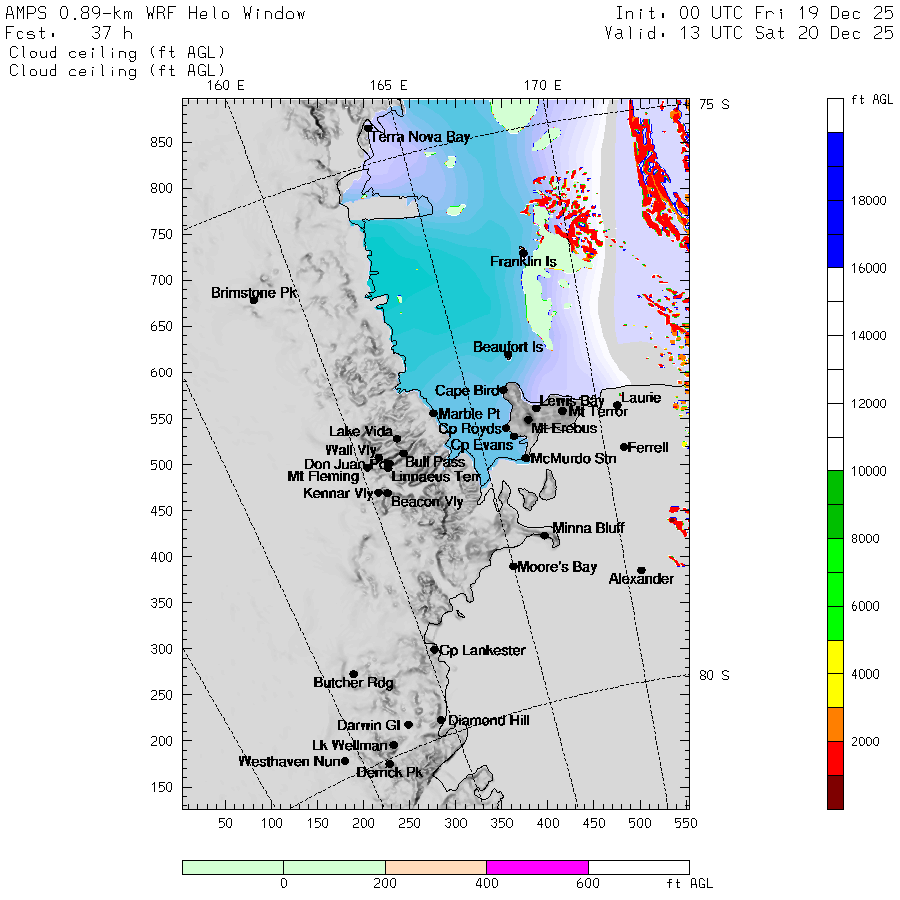Viewport: 900px width, 900px height.
Task: Click the Cp Evans label
Action: tap(482, 445)
